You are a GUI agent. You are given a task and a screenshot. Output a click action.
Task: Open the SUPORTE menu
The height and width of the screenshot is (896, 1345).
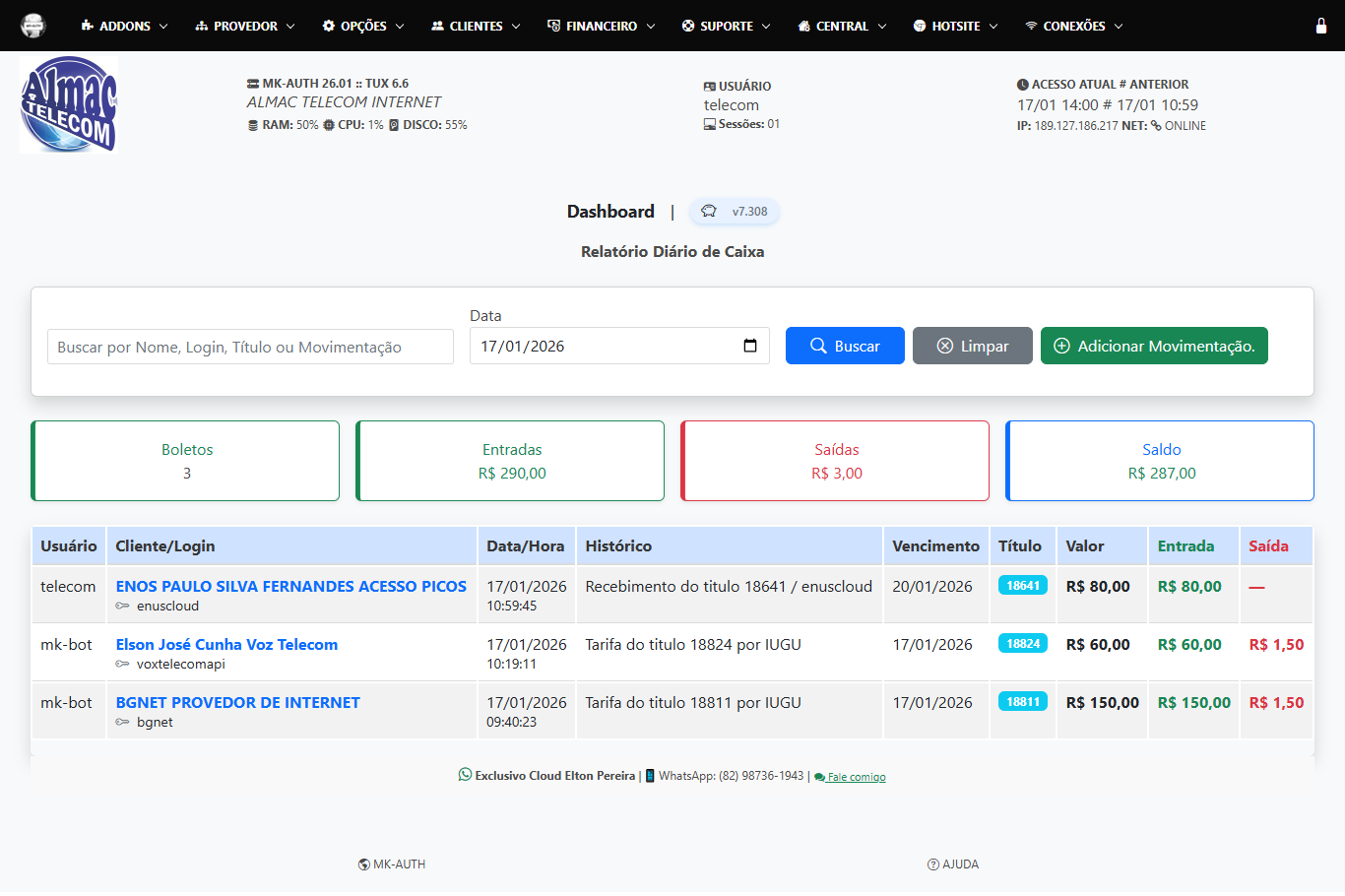tap(726, 26)
